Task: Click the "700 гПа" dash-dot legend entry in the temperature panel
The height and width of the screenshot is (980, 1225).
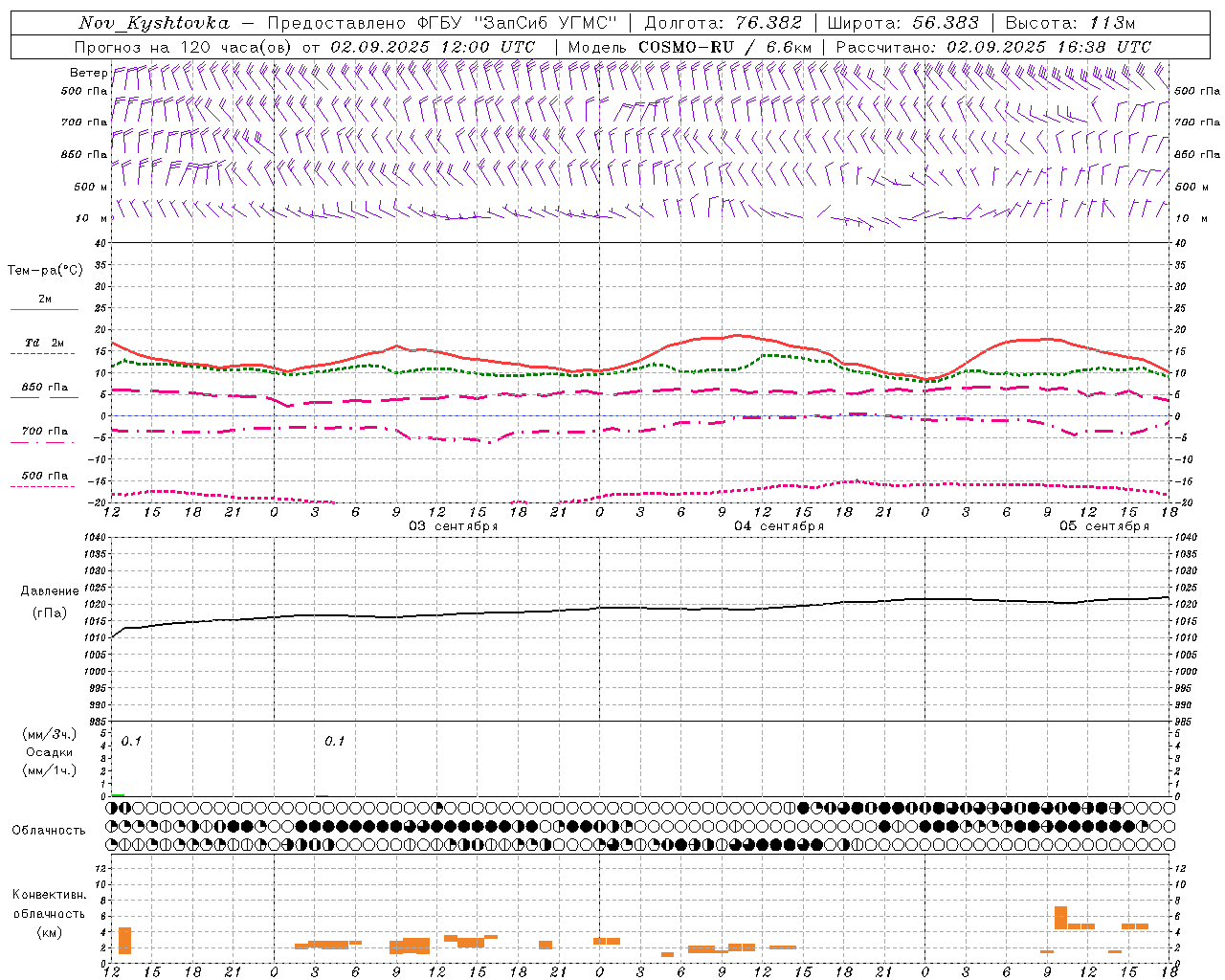Action: pyautogui.click(x=44, y=432)
